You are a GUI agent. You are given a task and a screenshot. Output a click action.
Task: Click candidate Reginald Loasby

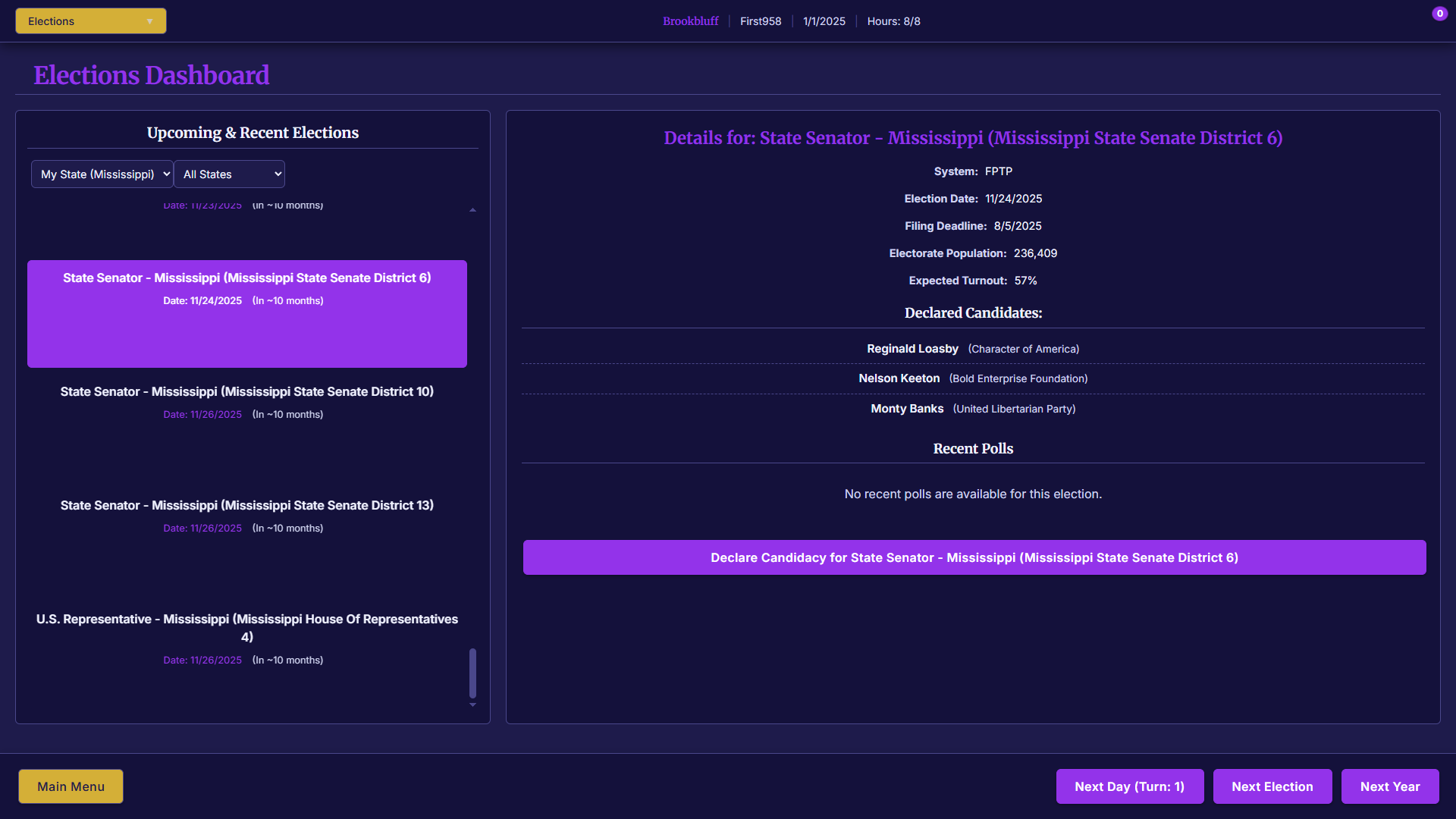tap(912, 349)
